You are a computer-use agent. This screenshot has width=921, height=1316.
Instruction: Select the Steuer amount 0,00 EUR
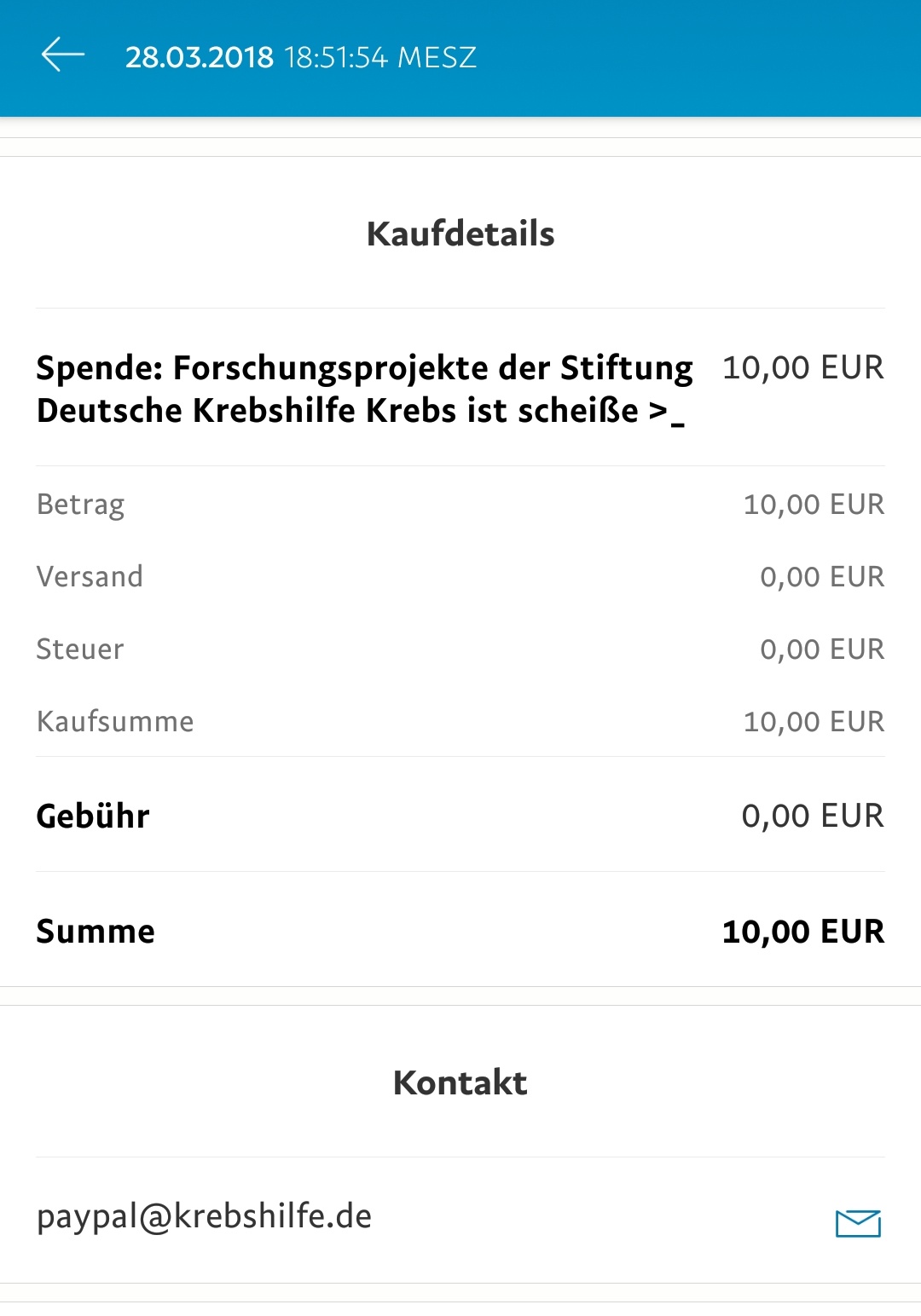pos(822,649)
